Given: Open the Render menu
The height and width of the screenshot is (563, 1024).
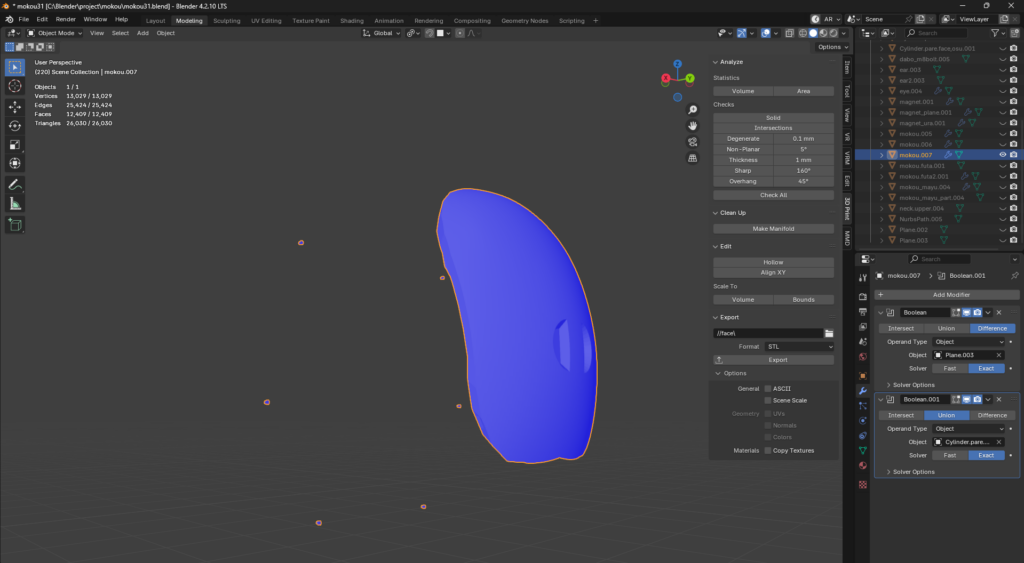Looking at the screenshot, I should pos(66,19).
